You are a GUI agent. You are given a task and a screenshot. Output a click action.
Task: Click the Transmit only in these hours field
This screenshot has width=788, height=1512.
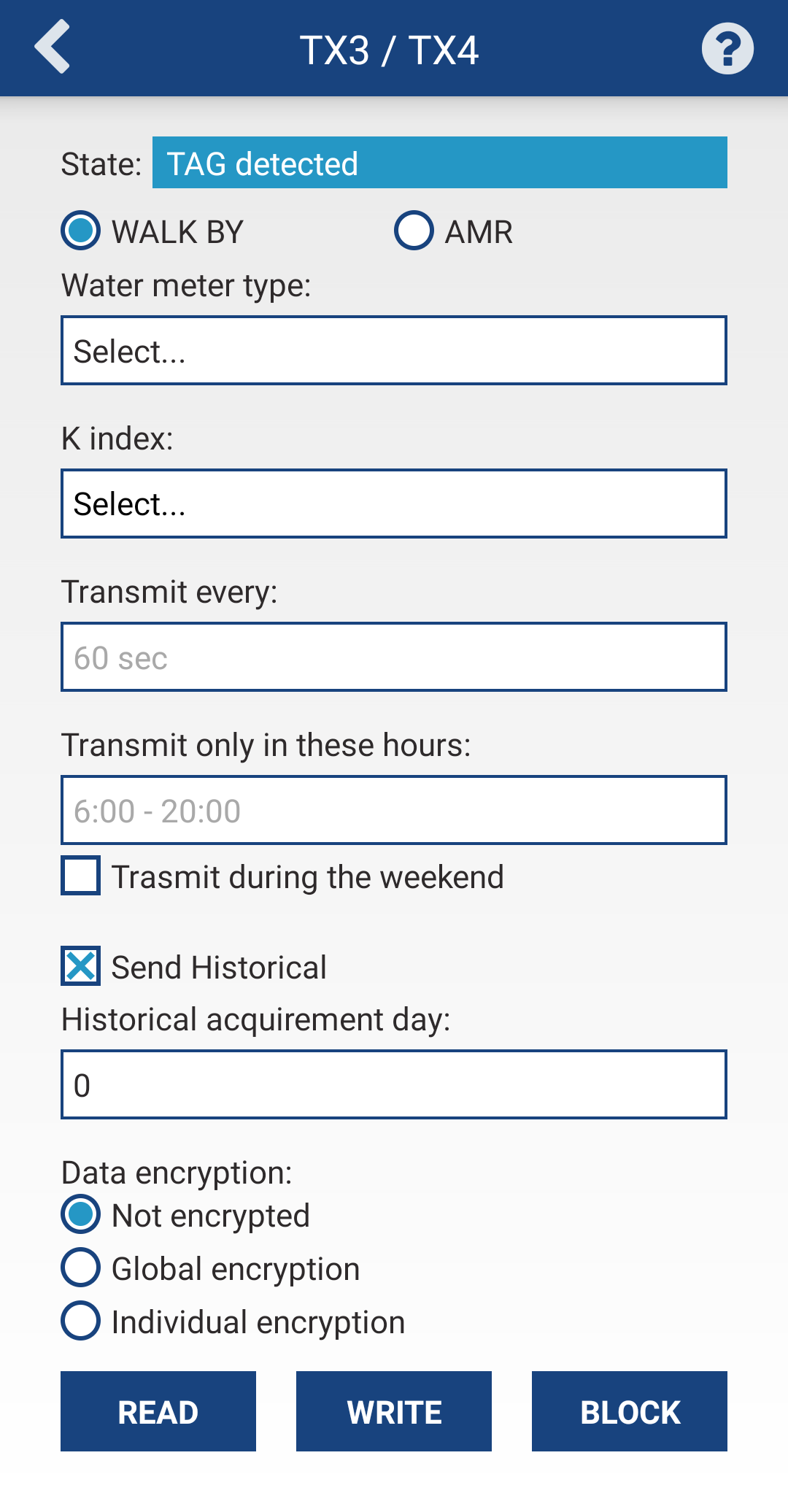pyautogui.click(x=394, y=810)
